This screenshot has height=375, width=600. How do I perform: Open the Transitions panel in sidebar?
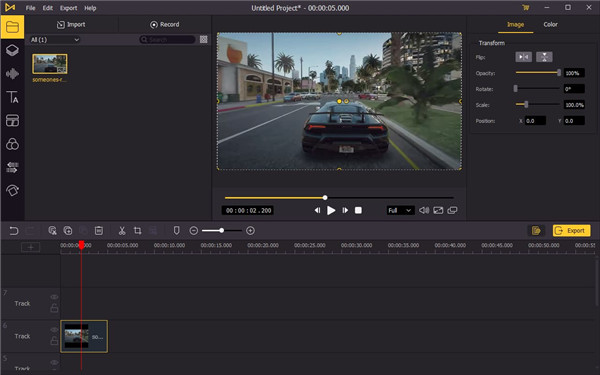[x=12, y=167]
